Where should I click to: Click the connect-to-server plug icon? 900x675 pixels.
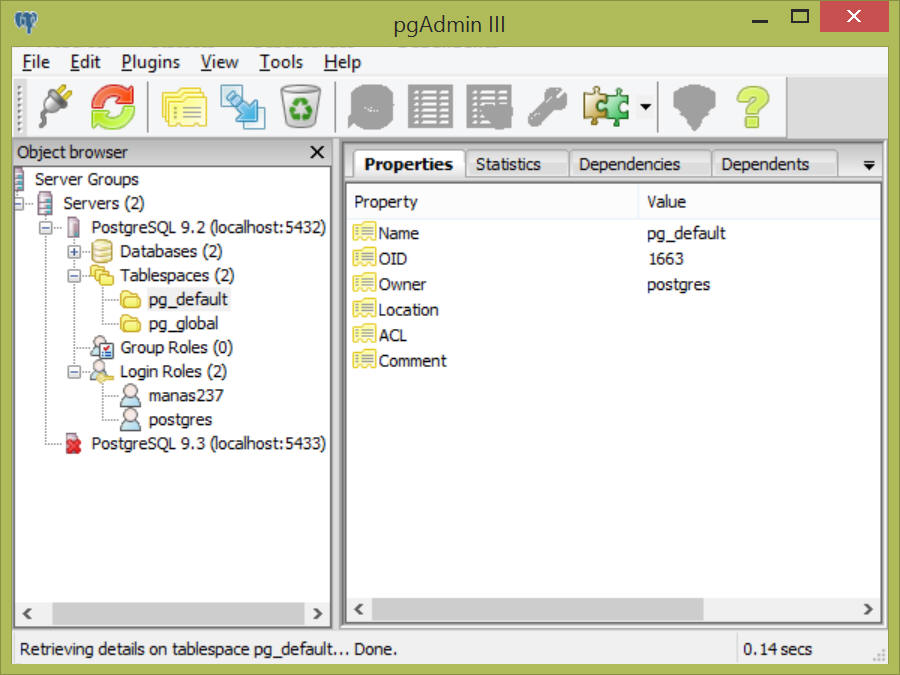pyautogui.click(x=56, y=107)
